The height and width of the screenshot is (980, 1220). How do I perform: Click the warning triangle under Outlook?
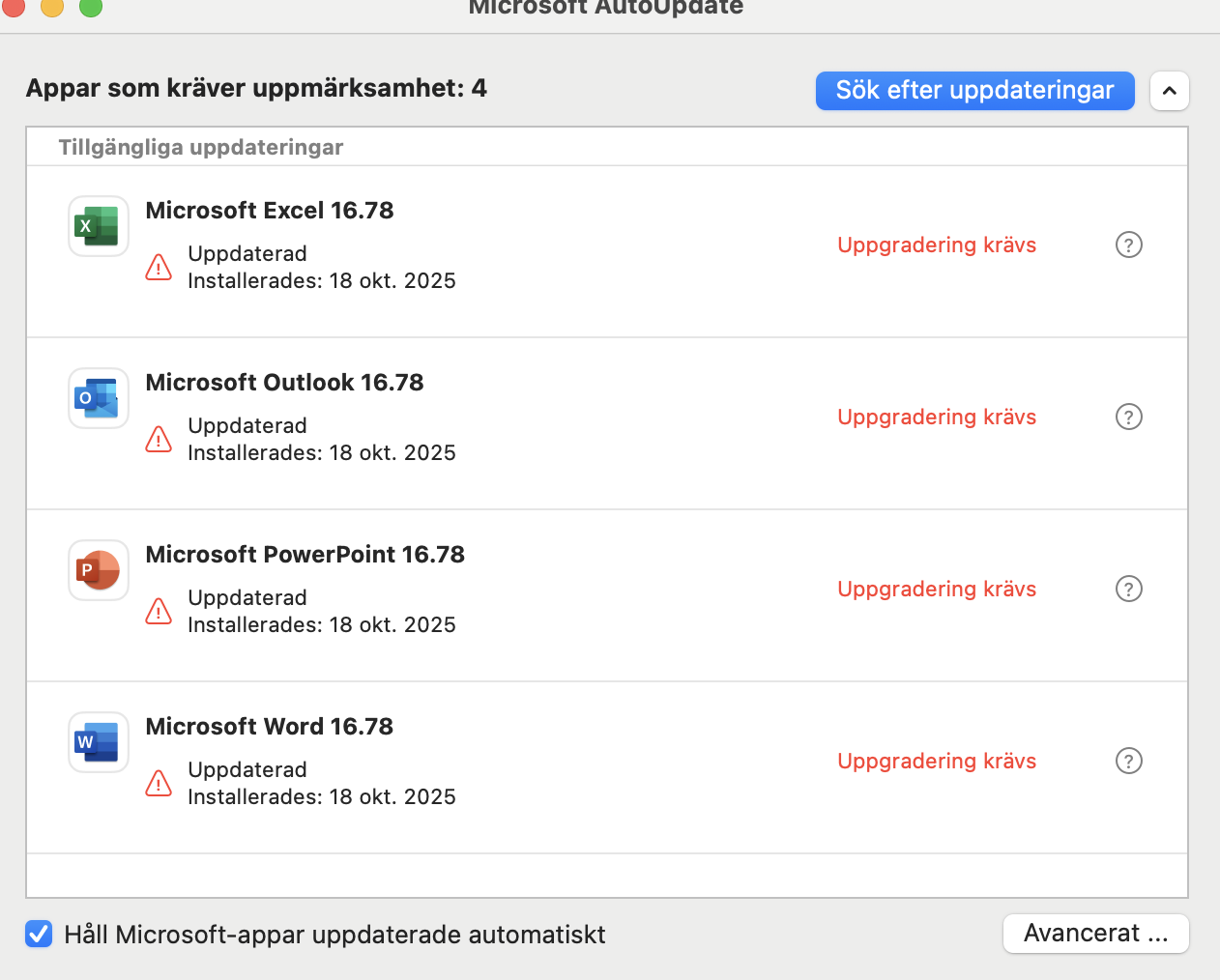[x=159, y=440]
